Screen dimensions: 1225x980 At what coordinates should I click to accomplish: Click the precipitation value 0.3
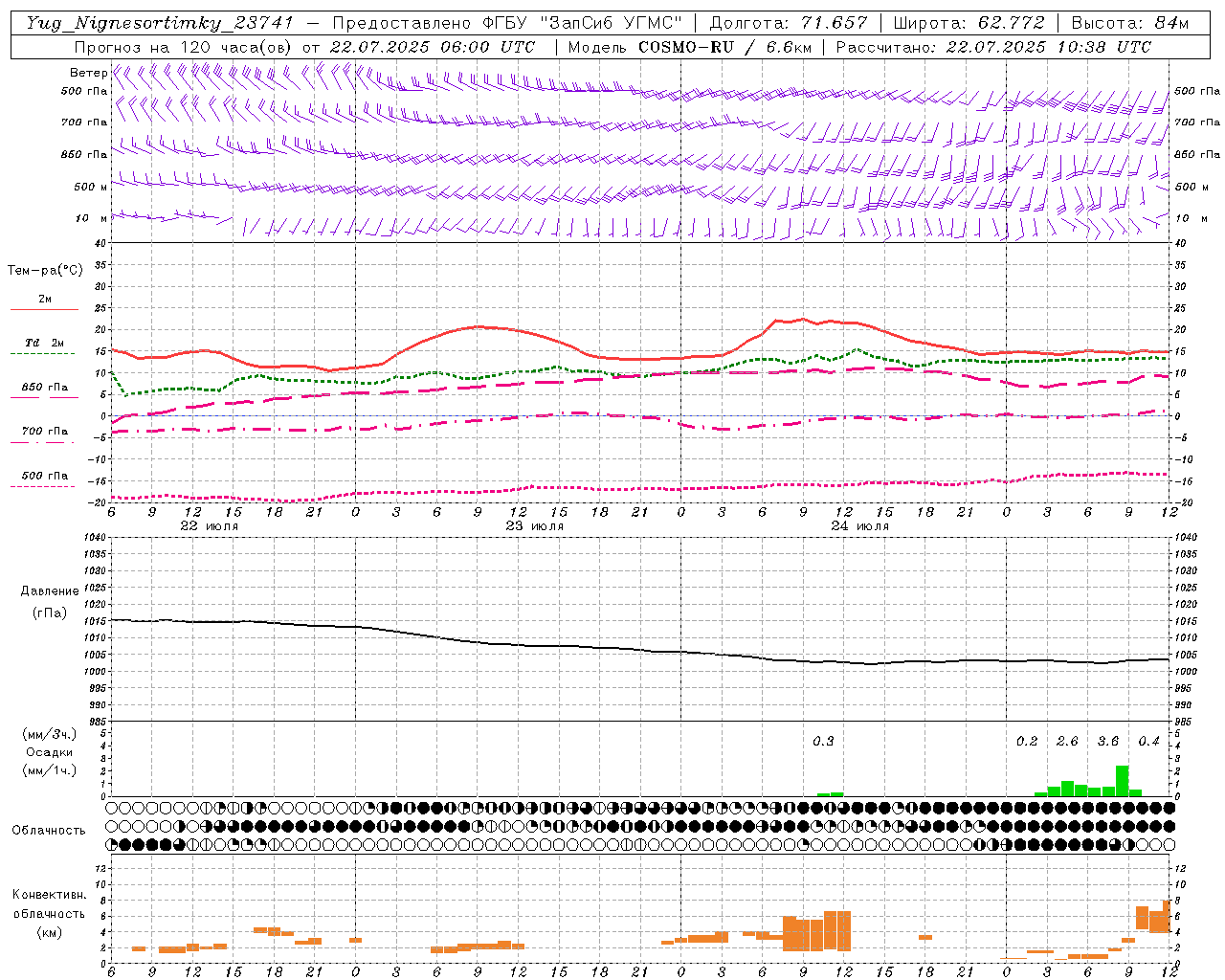823,741
